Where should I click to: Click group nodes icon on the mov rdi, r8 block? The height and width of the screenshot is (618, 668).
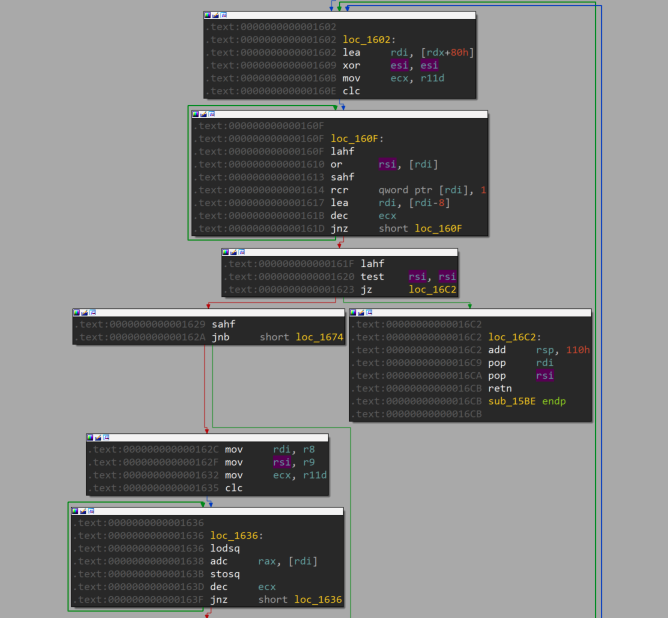[x=106, y=437]
